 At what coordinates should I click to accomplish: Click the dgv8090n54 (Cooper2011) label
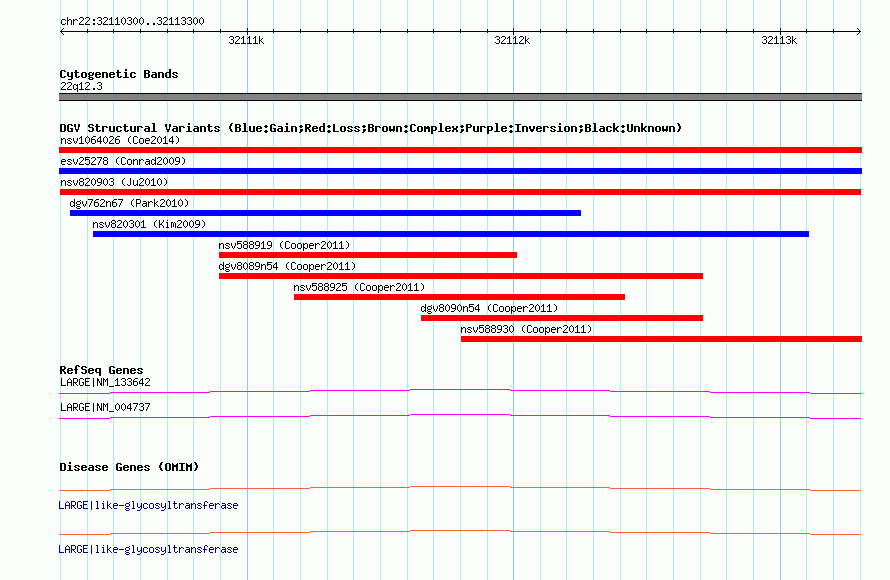coord(489,308)
